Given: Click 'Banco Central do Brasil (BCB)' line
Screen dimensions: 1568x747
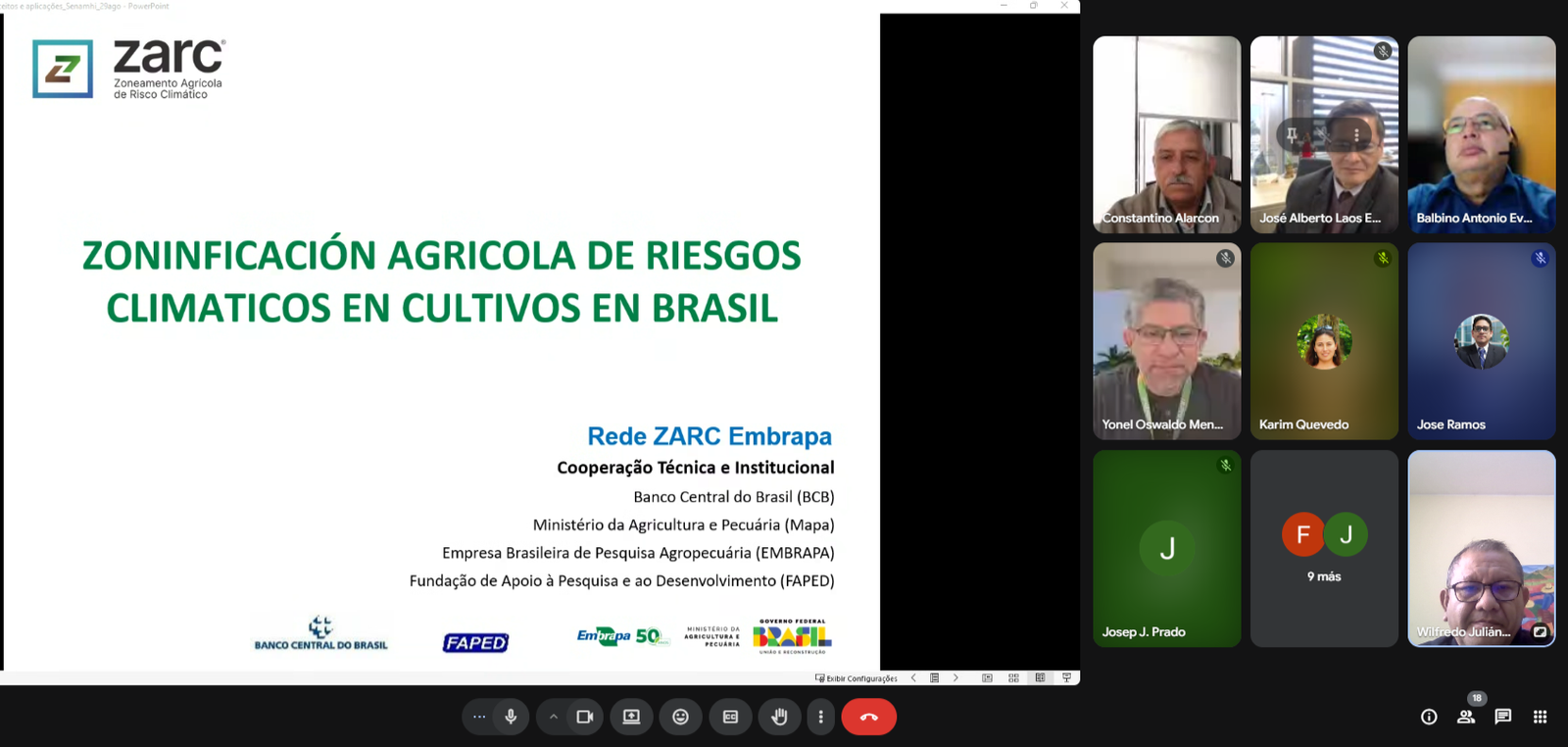Looking at the screenshot, I should click(x=734, y=497).
